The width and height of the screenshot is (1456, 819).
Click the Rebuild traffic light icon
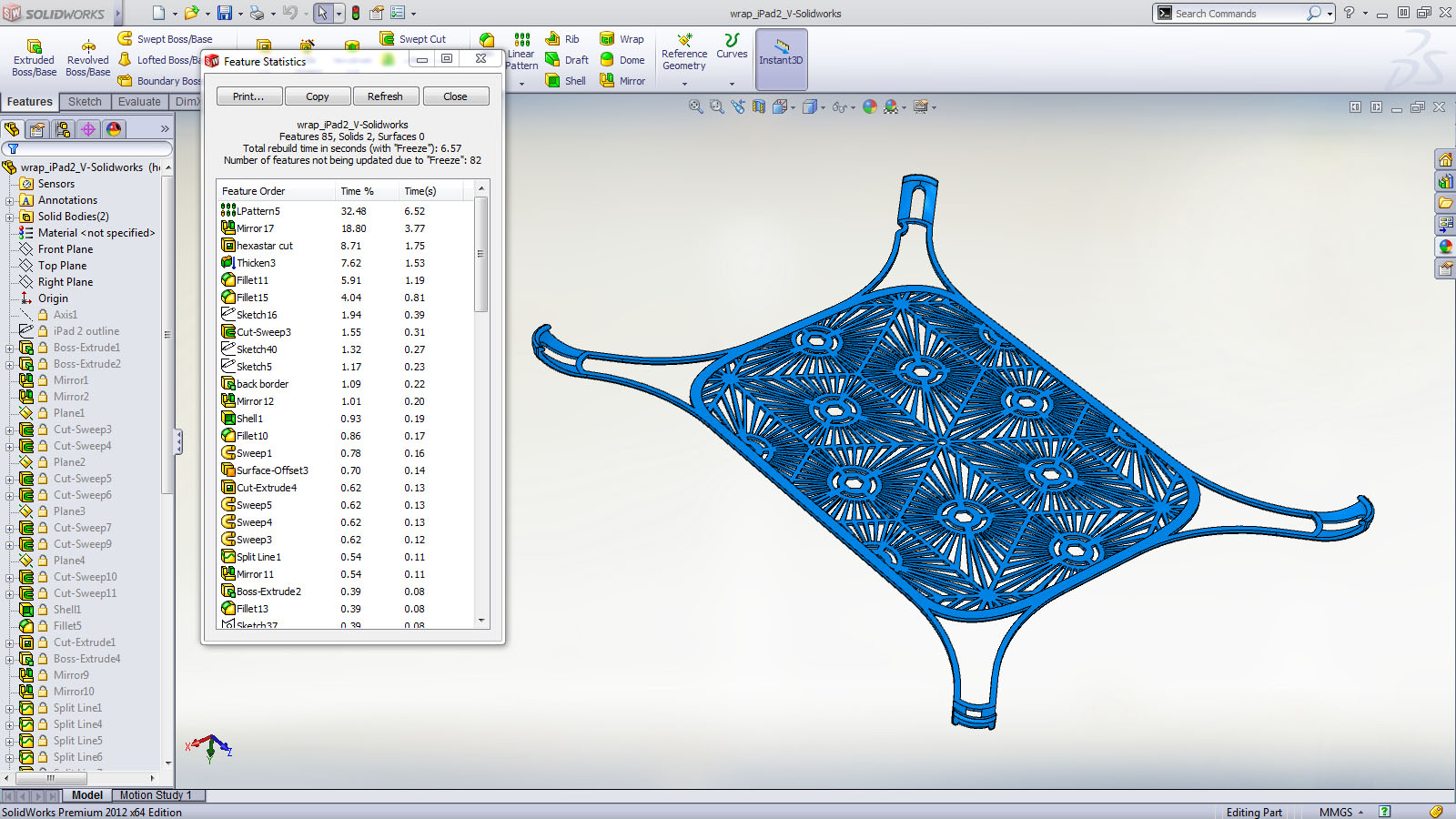click(356, 14)
